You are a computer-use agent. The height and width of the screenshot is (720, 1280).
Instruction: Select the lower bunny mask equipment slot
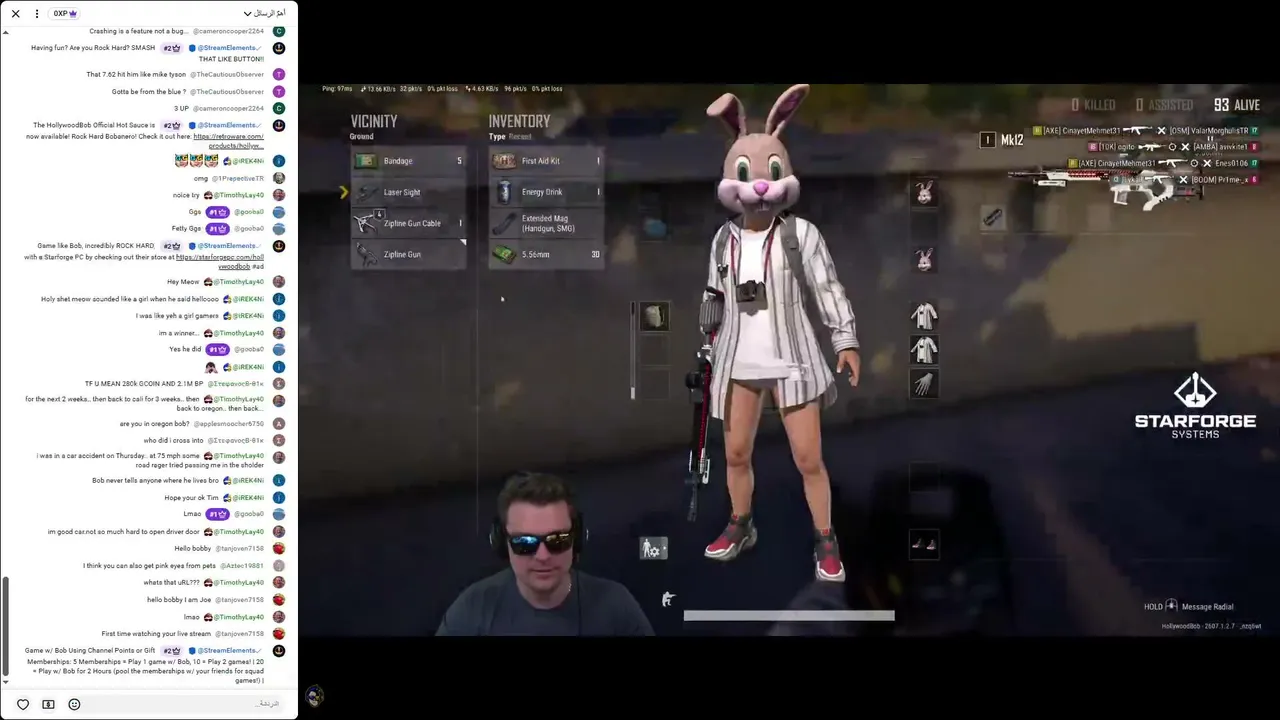(924, 260)
